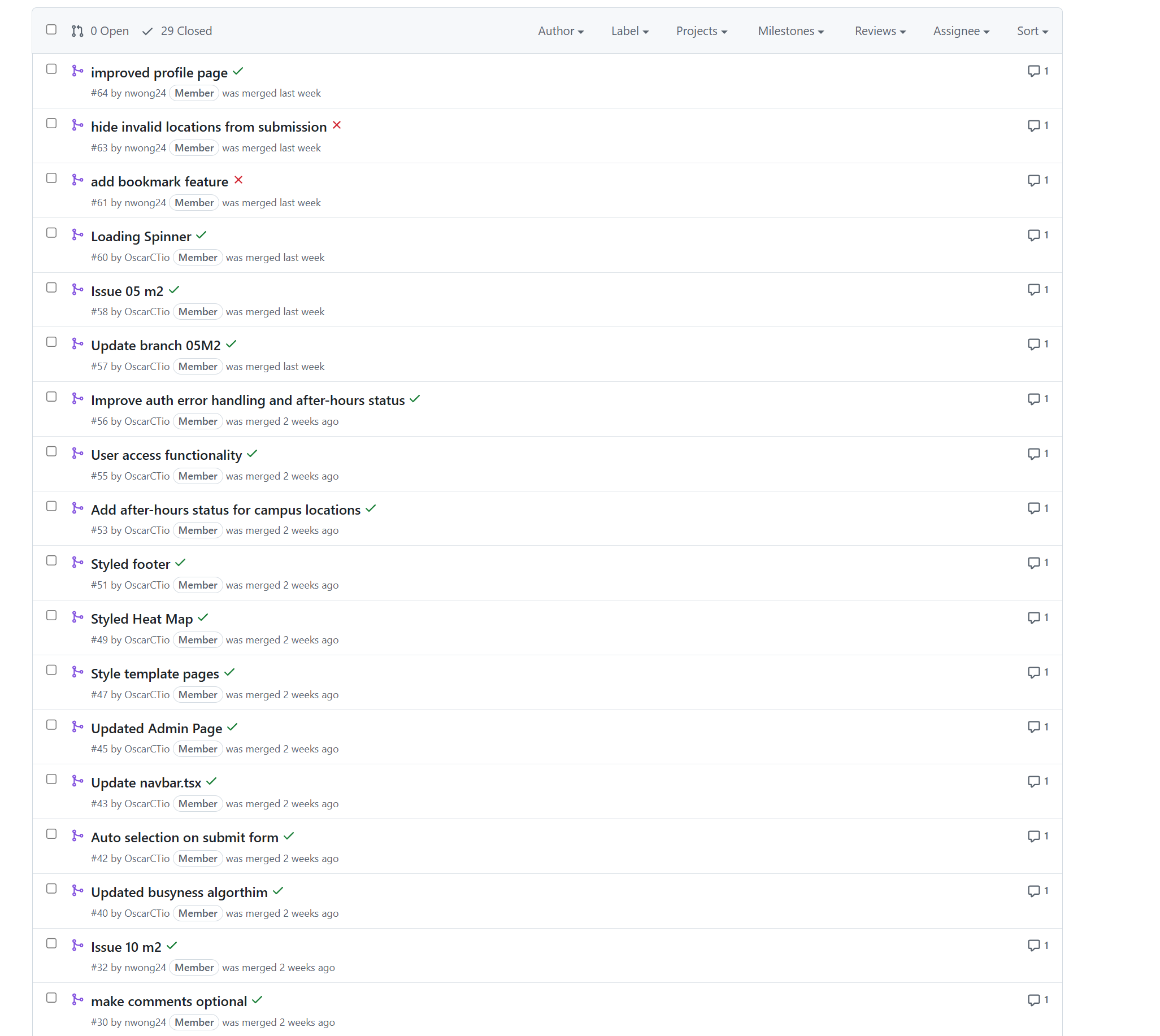Image resolution: width=1160 pixels, height=1036 pixels.
Task: Open the Author filter dropdown
Action: 561,31
